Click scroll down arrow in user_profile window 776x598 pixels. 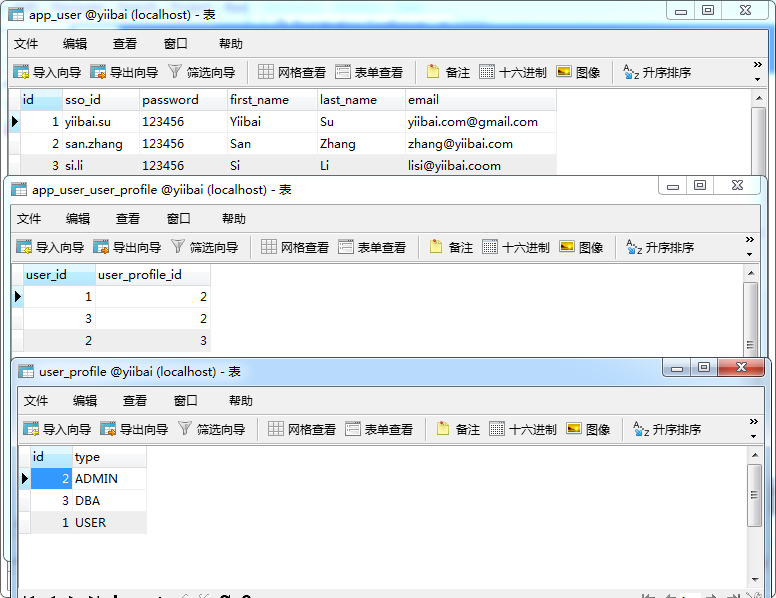[755, 580]
